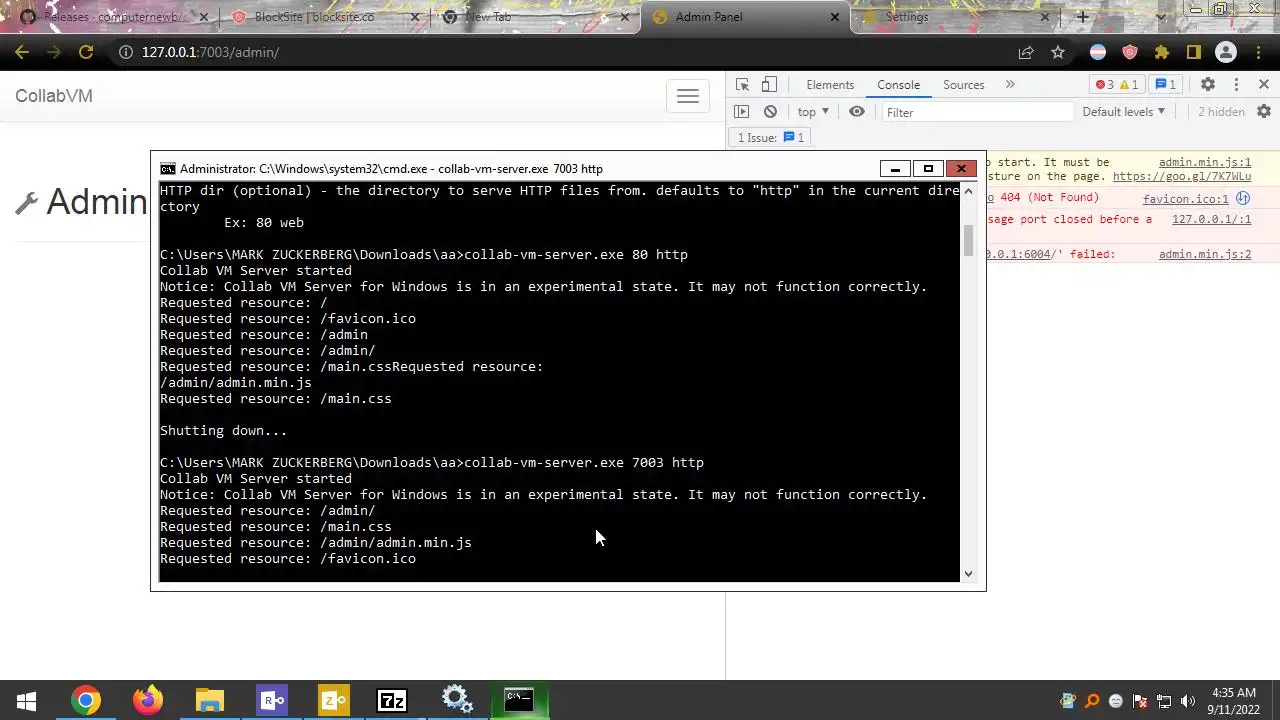Launch Firefox from the taskbar
Screen dimensions: 1280x720
148,701
